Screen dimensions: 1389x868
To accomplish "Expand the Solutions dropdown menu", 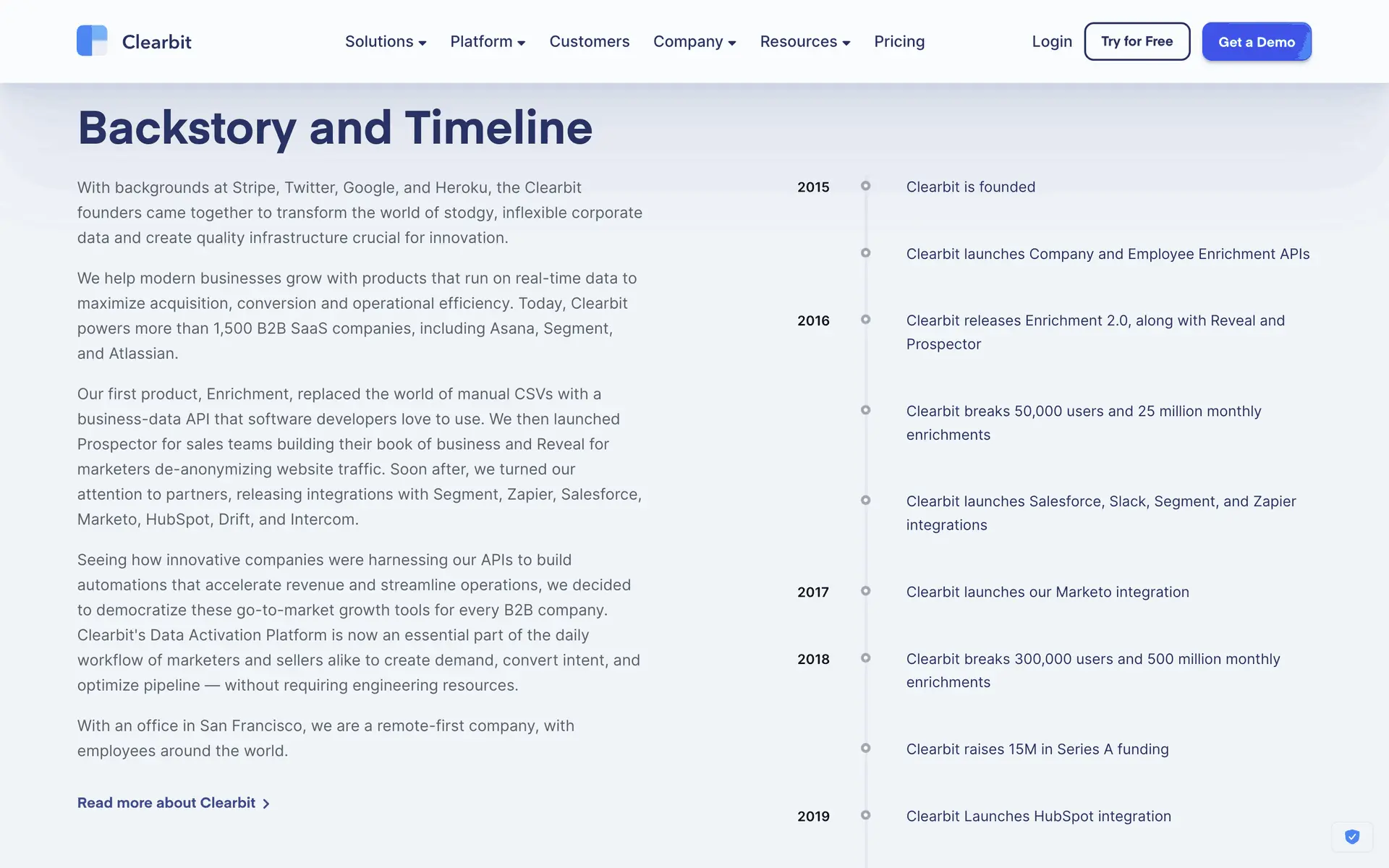I will [x=385, y=42].
